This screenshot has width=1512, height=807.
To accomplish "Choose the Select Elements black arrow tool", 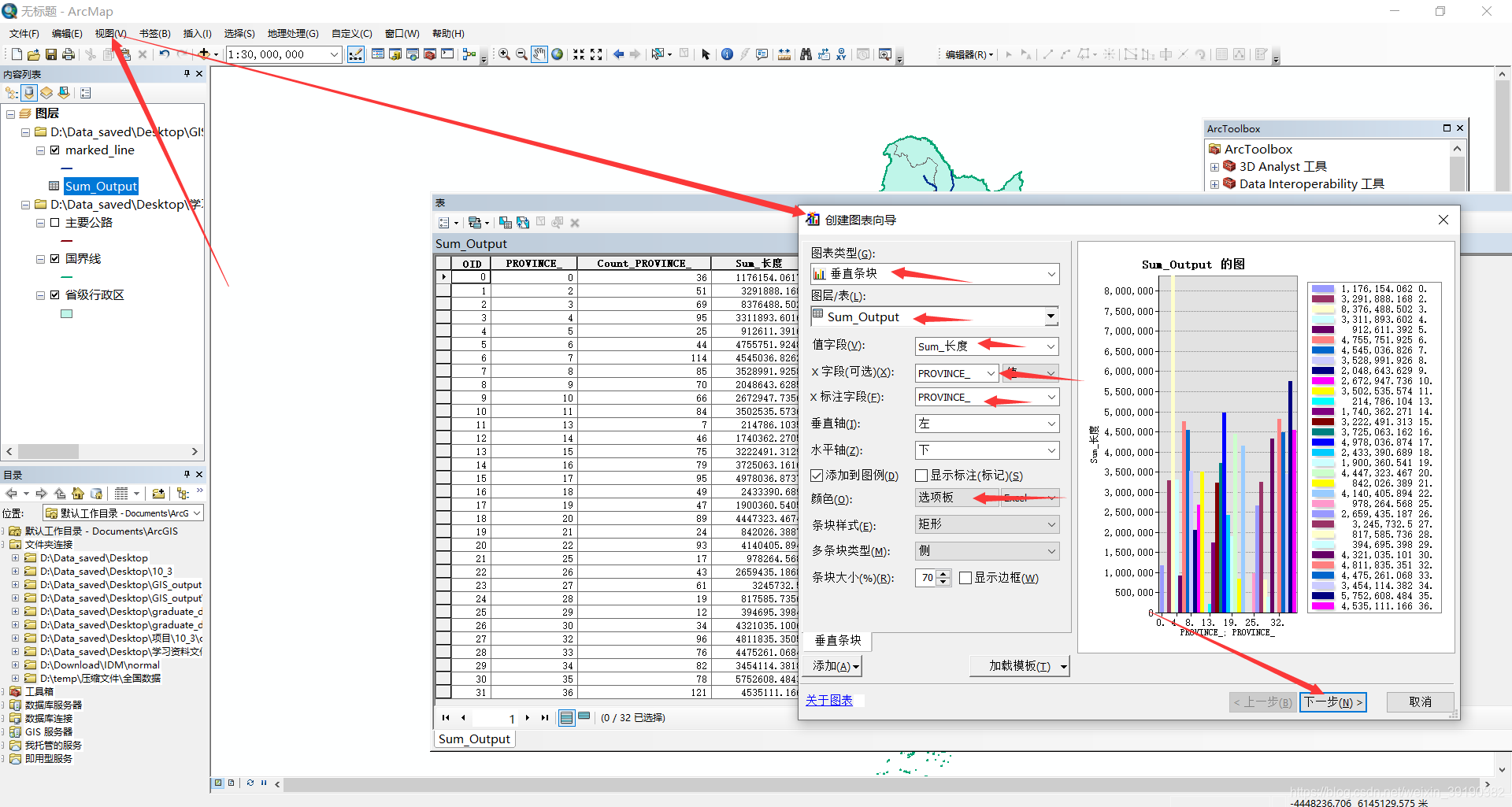I will (x=706, y=54).
